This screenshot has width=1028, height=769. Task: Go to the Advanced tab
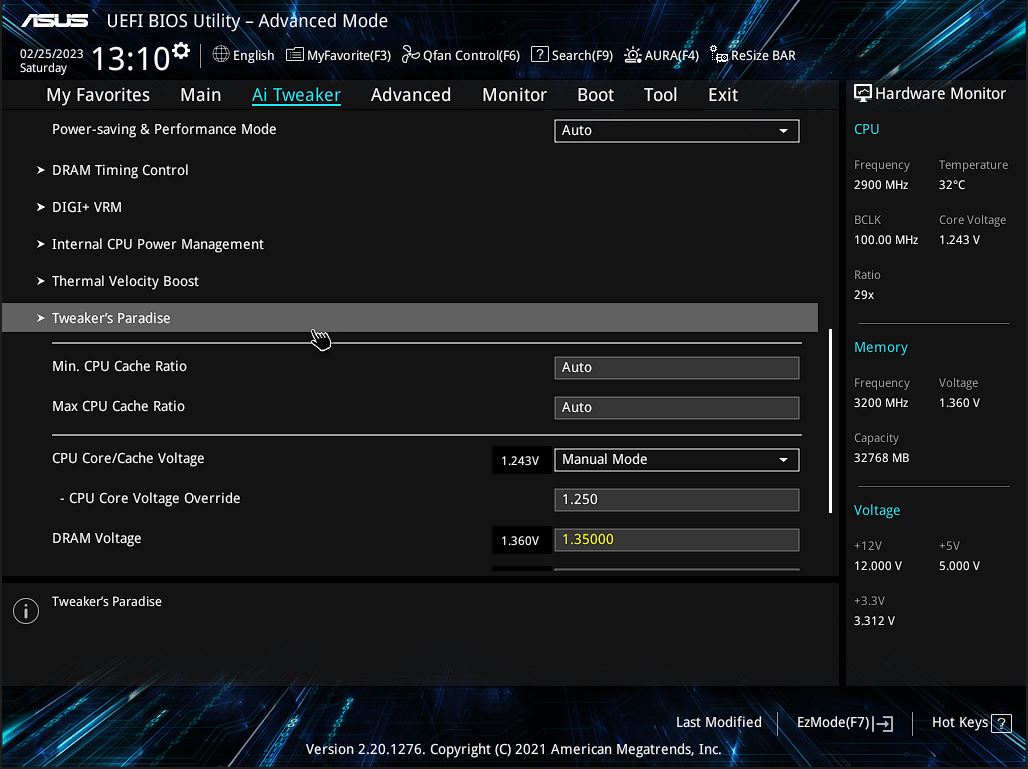click(411, 94)
